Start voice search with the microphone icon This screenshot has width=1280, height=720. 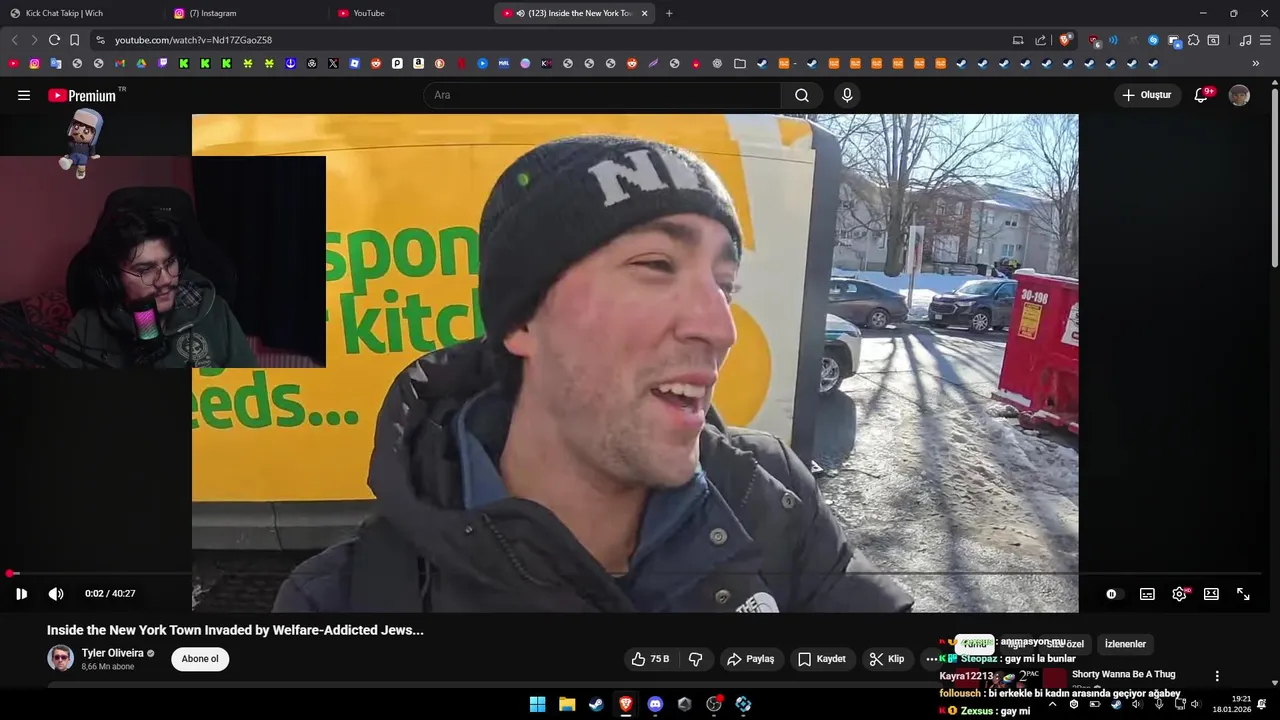[x=847, y=95]
